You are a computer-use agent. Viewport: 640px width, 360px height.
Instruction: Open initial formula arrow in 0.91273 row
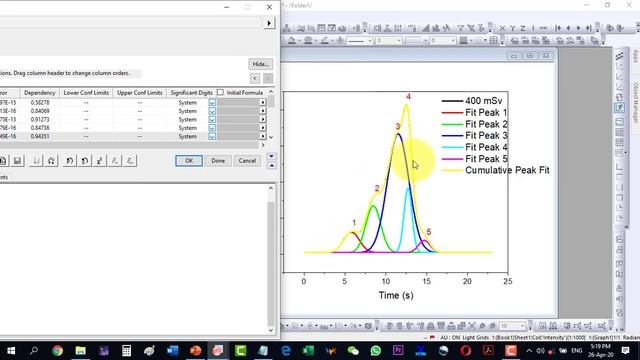263,120
